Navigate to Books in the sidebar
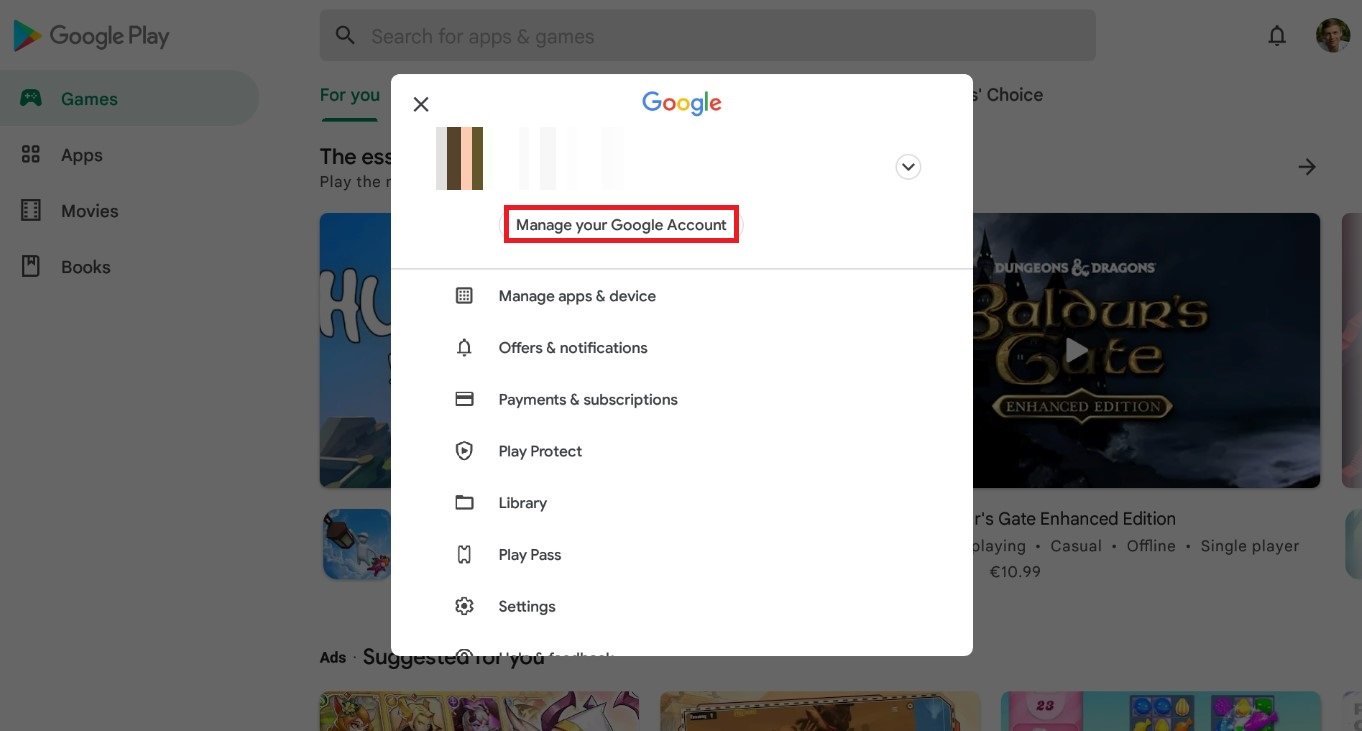This screenshot has width=1362, height=731. (x=85, y=267)
